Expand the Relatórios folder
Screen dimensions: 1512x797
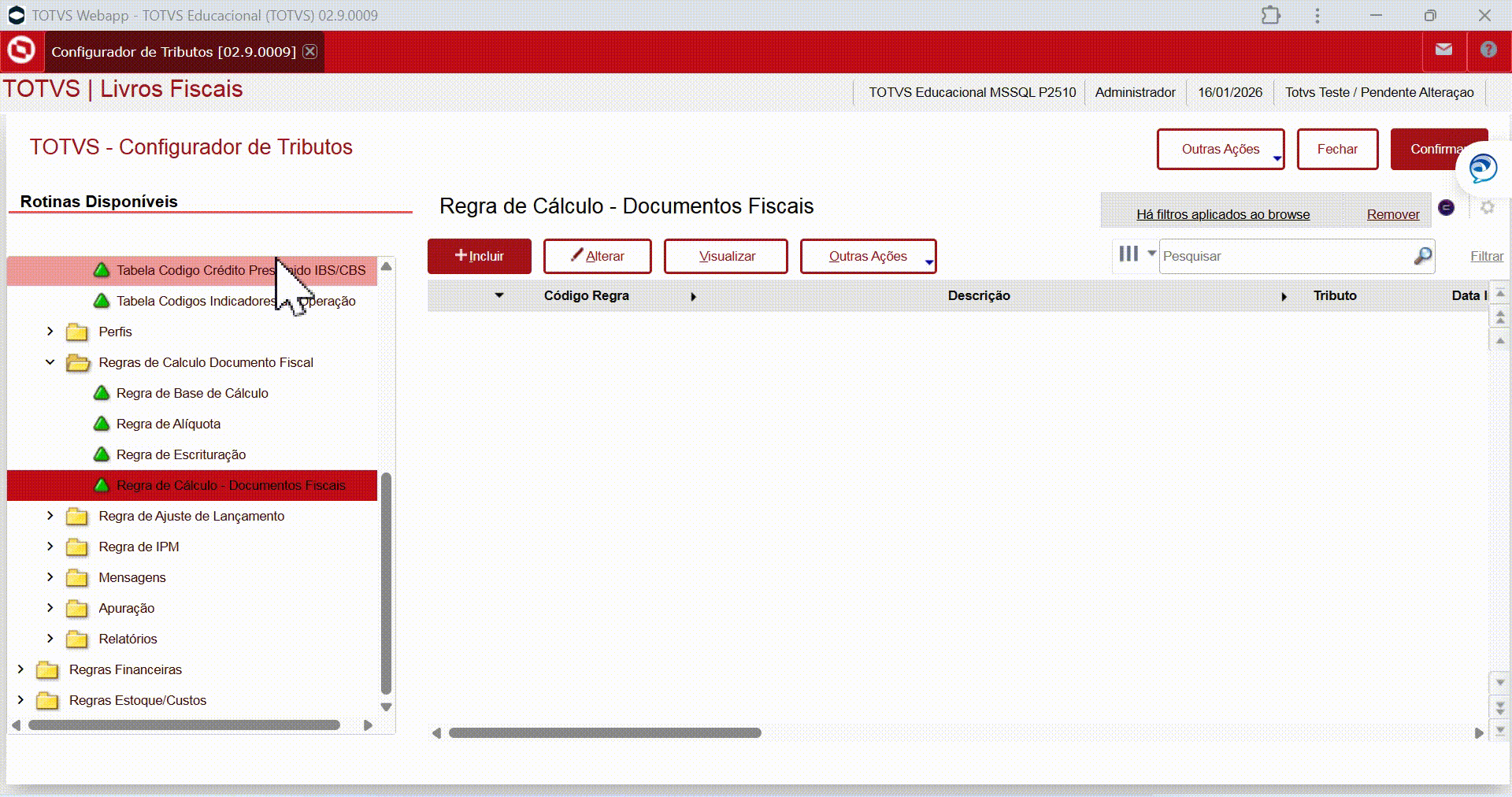50,639
